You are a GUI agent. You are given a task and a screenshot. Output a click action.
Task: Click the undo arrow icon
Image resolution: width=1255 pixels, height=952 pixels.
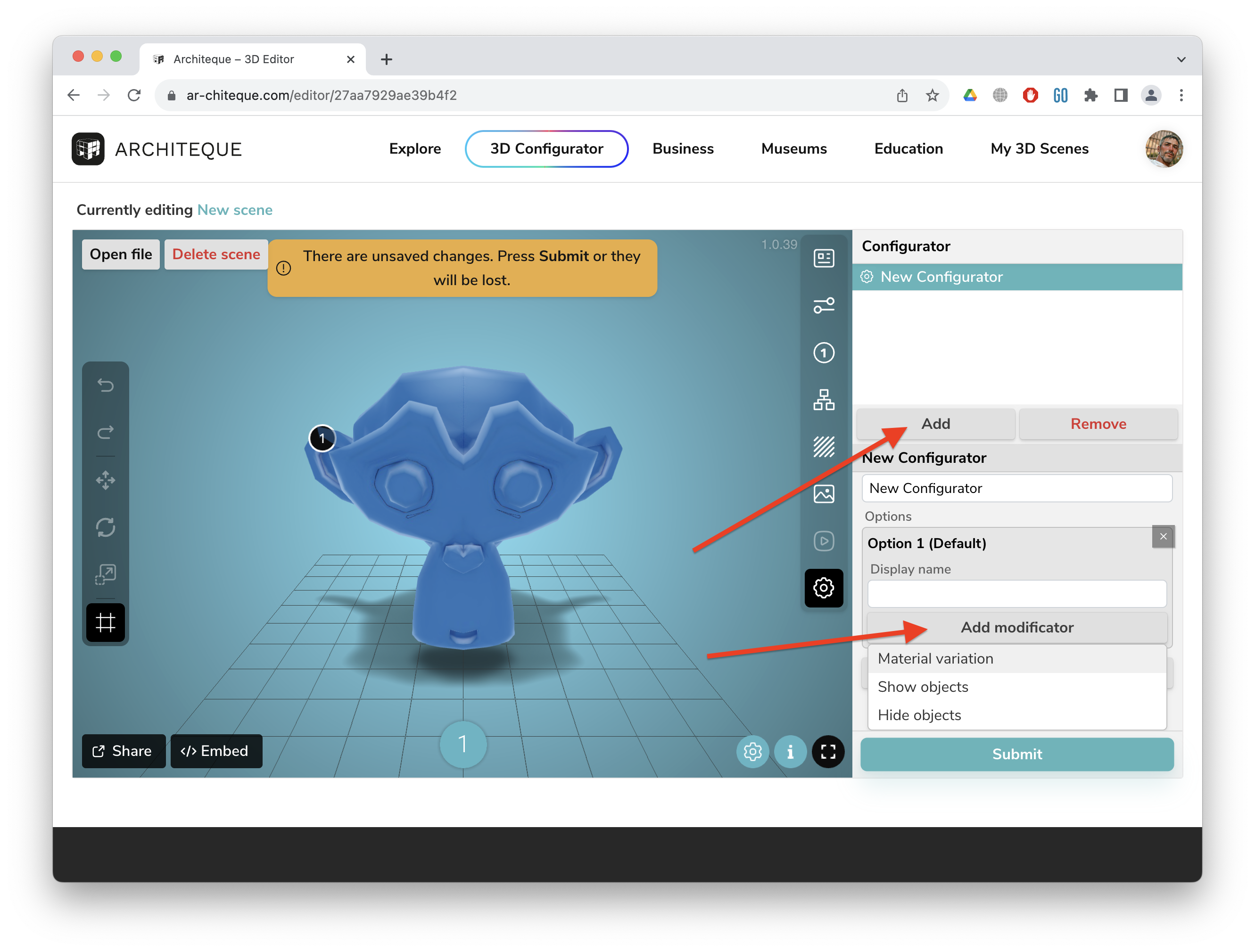[106, 385]
